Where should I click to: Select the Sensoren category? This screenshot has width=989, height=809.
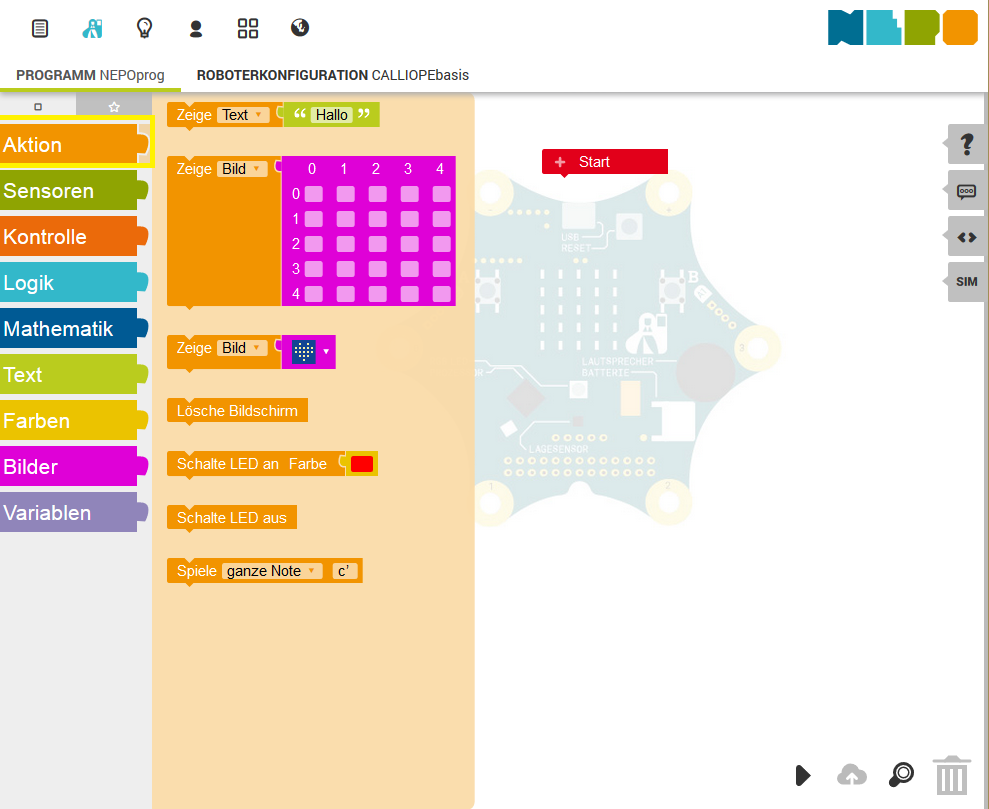click(x=69, y=190)
